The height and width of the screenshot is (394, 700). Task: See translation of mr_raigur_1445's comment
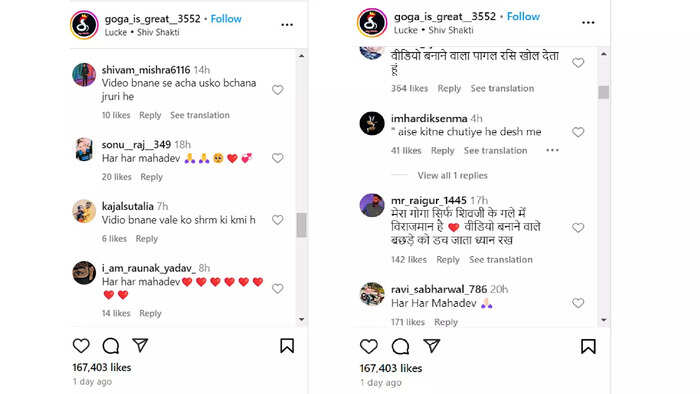(x=500, y=259)
